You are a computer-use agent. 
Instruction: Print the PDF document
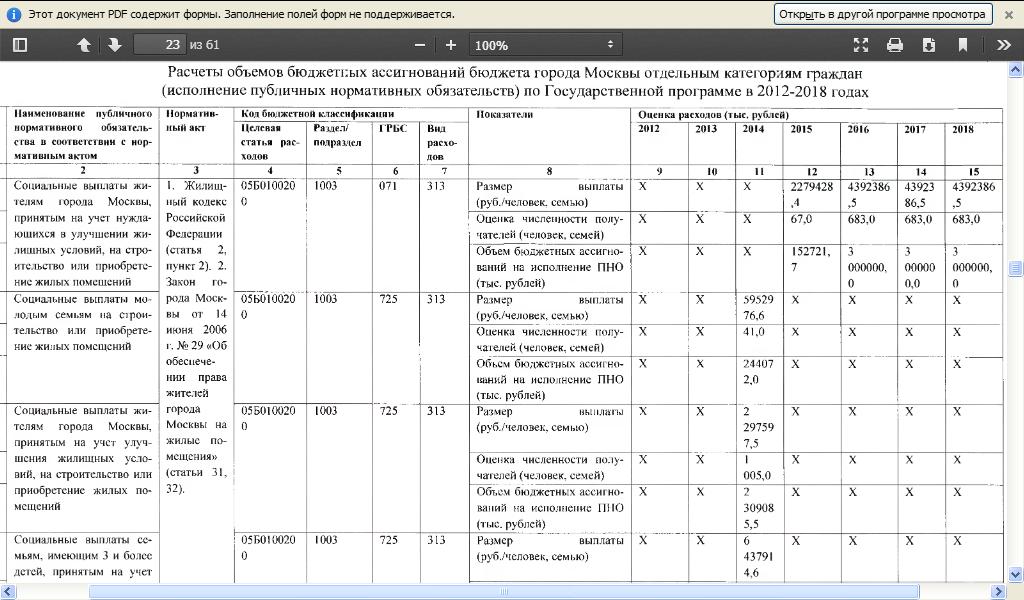pos(895,45)
